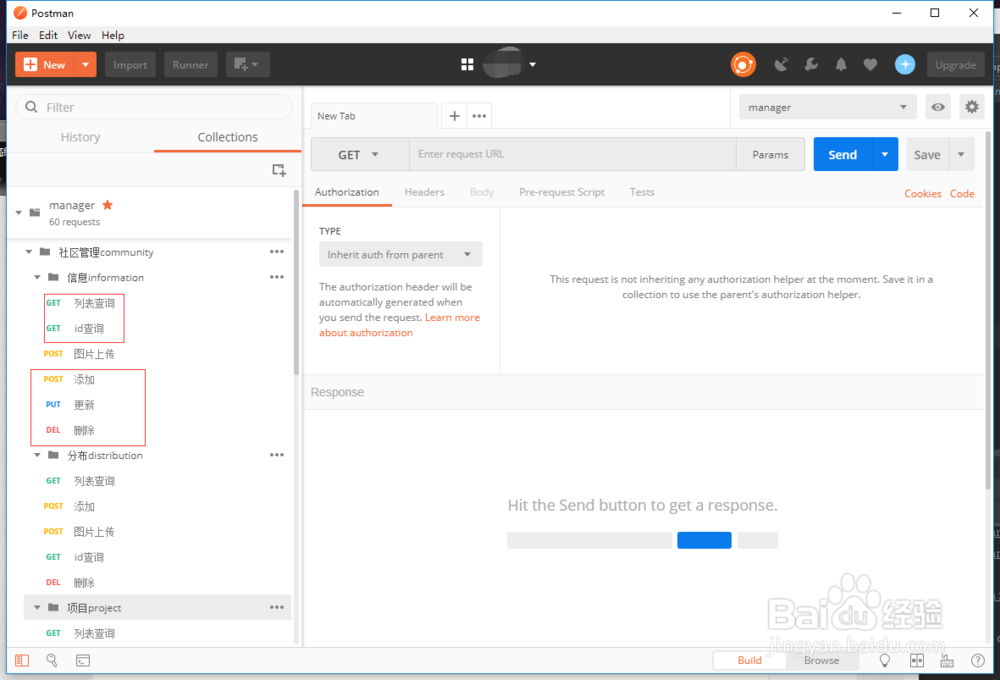This screenshot has width=1000, height=680.
Task: Open the Tests tab in request editor
Action: coord(642,192)
